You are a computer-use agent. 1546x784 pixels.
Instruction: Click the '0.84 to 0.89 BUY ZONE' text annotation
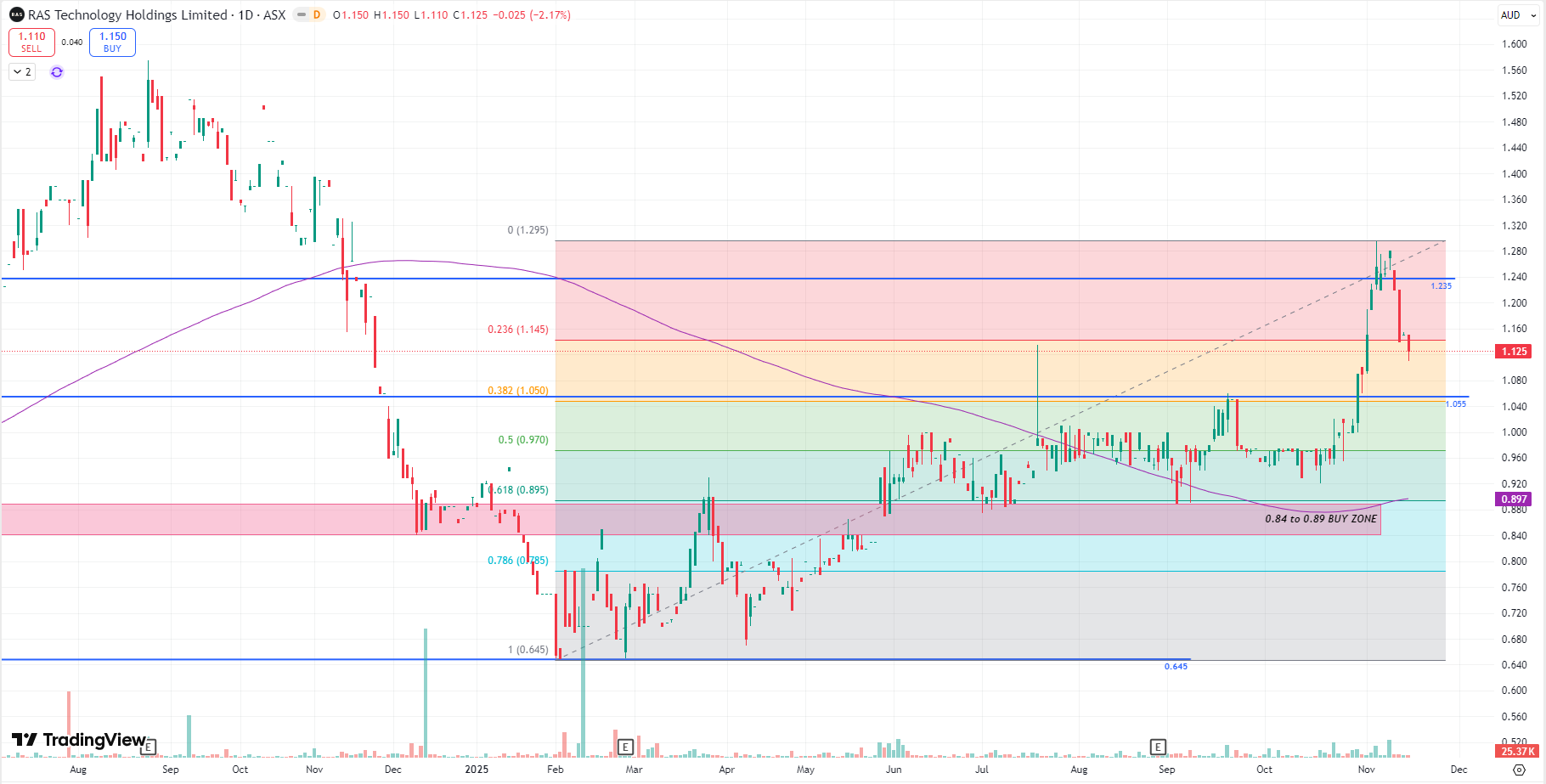pos(1321,519)
